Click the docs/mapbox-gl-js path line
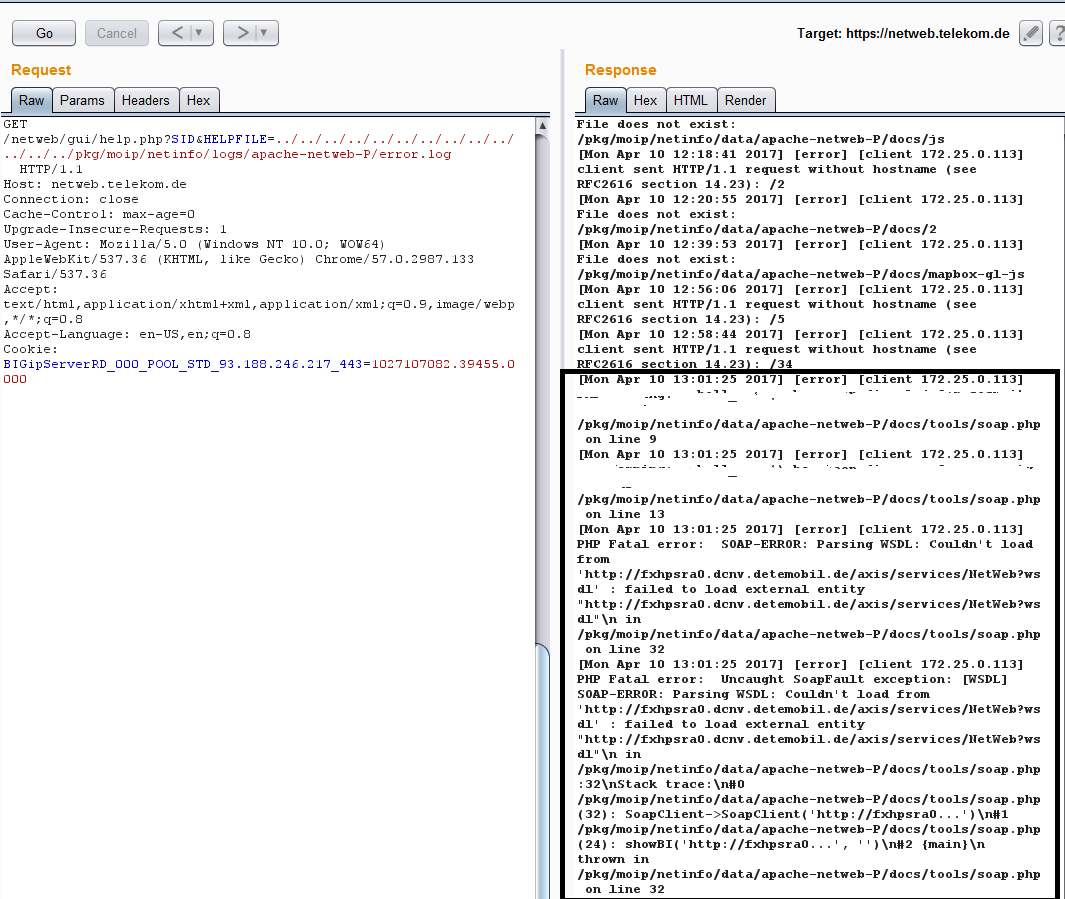 801,274
